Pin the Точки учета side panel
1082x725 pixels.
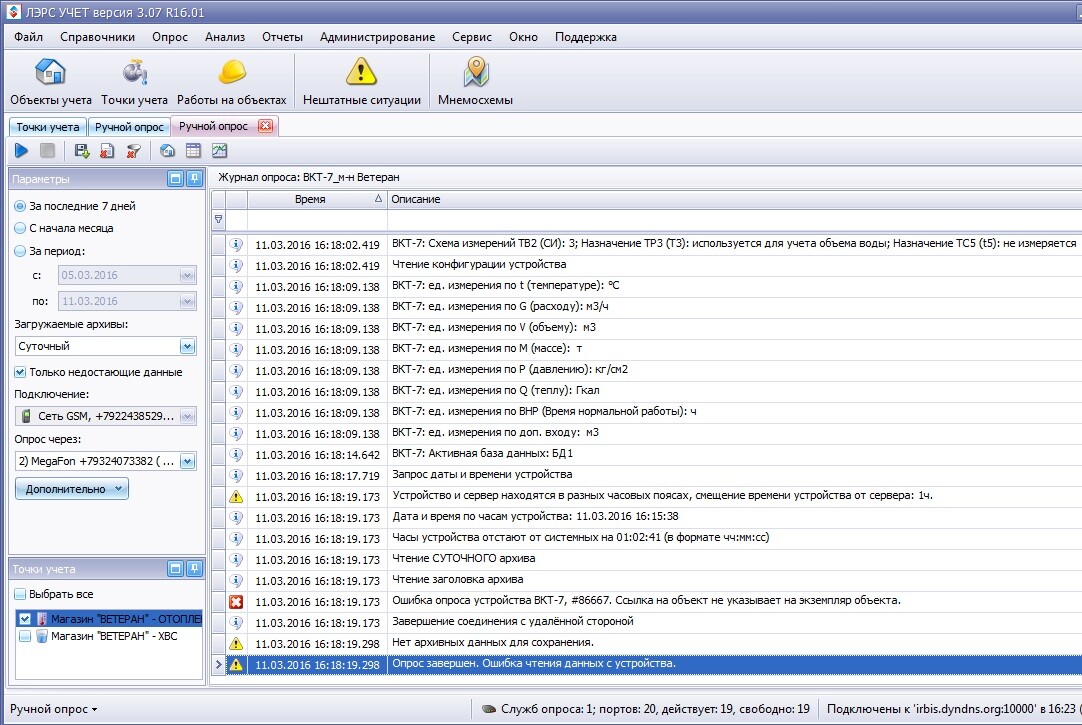195,569
